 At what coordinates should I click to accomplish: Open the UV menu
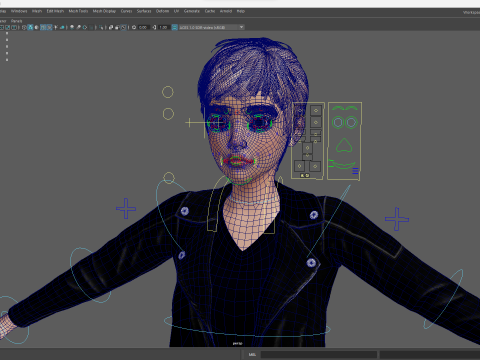coord(176,11)
